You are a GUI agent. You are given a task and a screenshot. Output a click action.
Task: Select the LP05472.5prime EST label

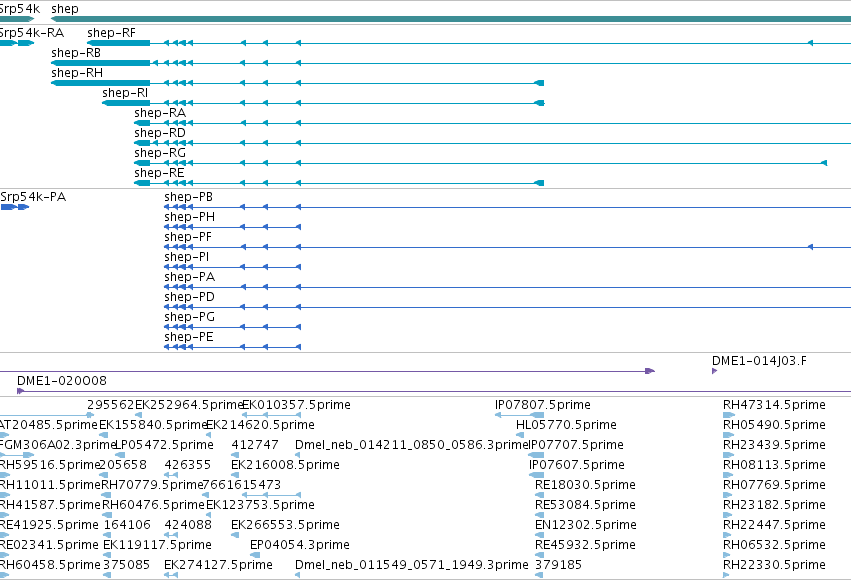tap(164, 445)
